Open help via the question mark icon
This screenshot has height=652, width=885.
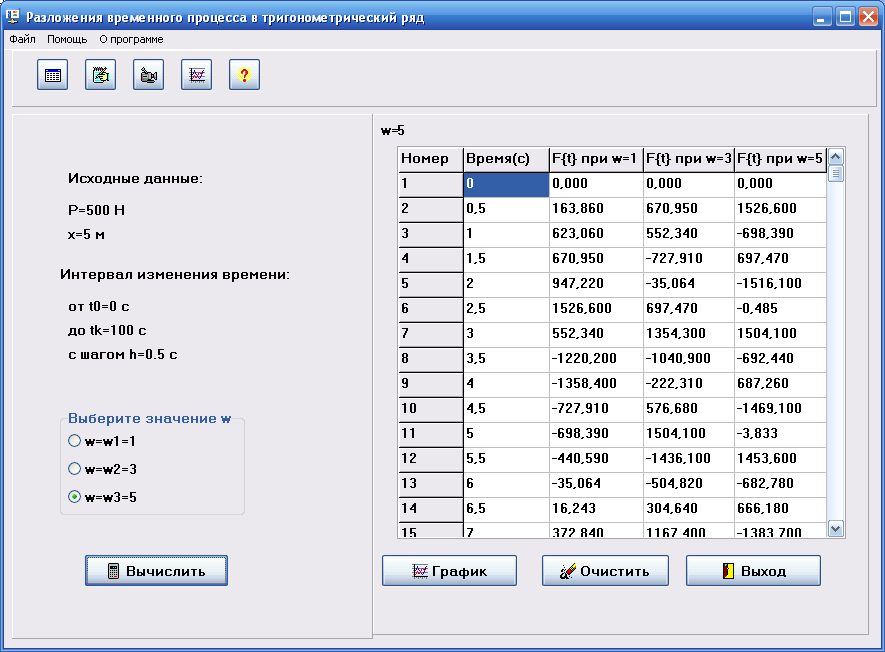tap(245, 75)
